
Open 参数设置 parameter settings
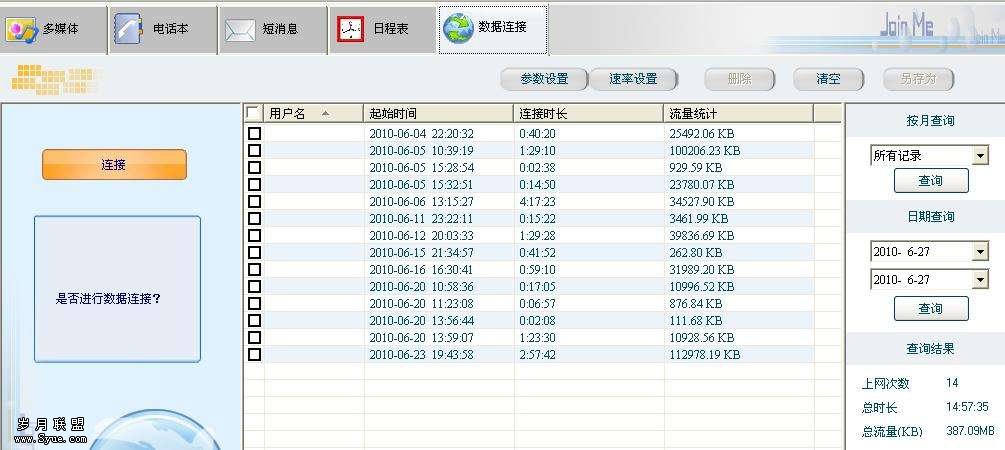coord(544,79)
